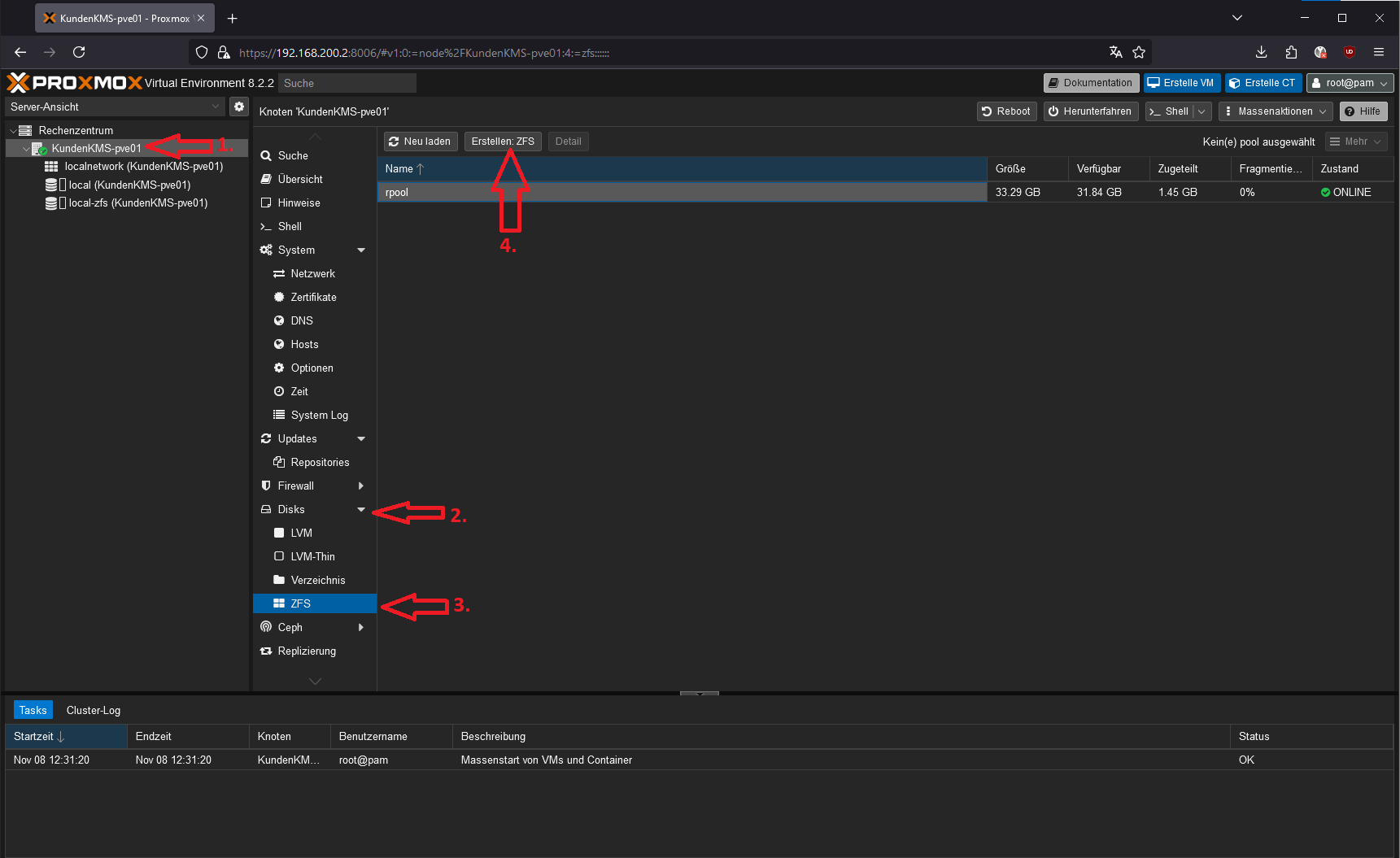
Task: Collapse the Disks section arrow
Action: [x=361, y=510]
